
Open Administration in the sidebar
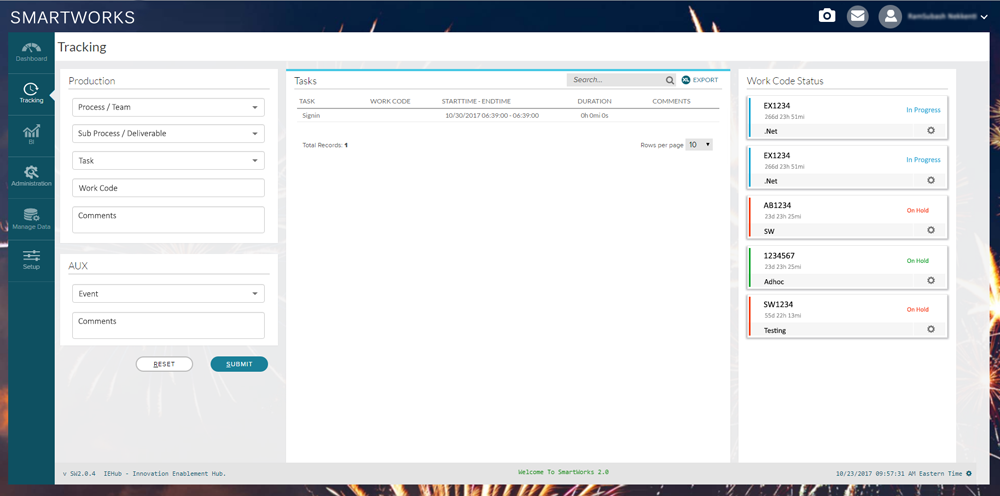click(31, 177)
